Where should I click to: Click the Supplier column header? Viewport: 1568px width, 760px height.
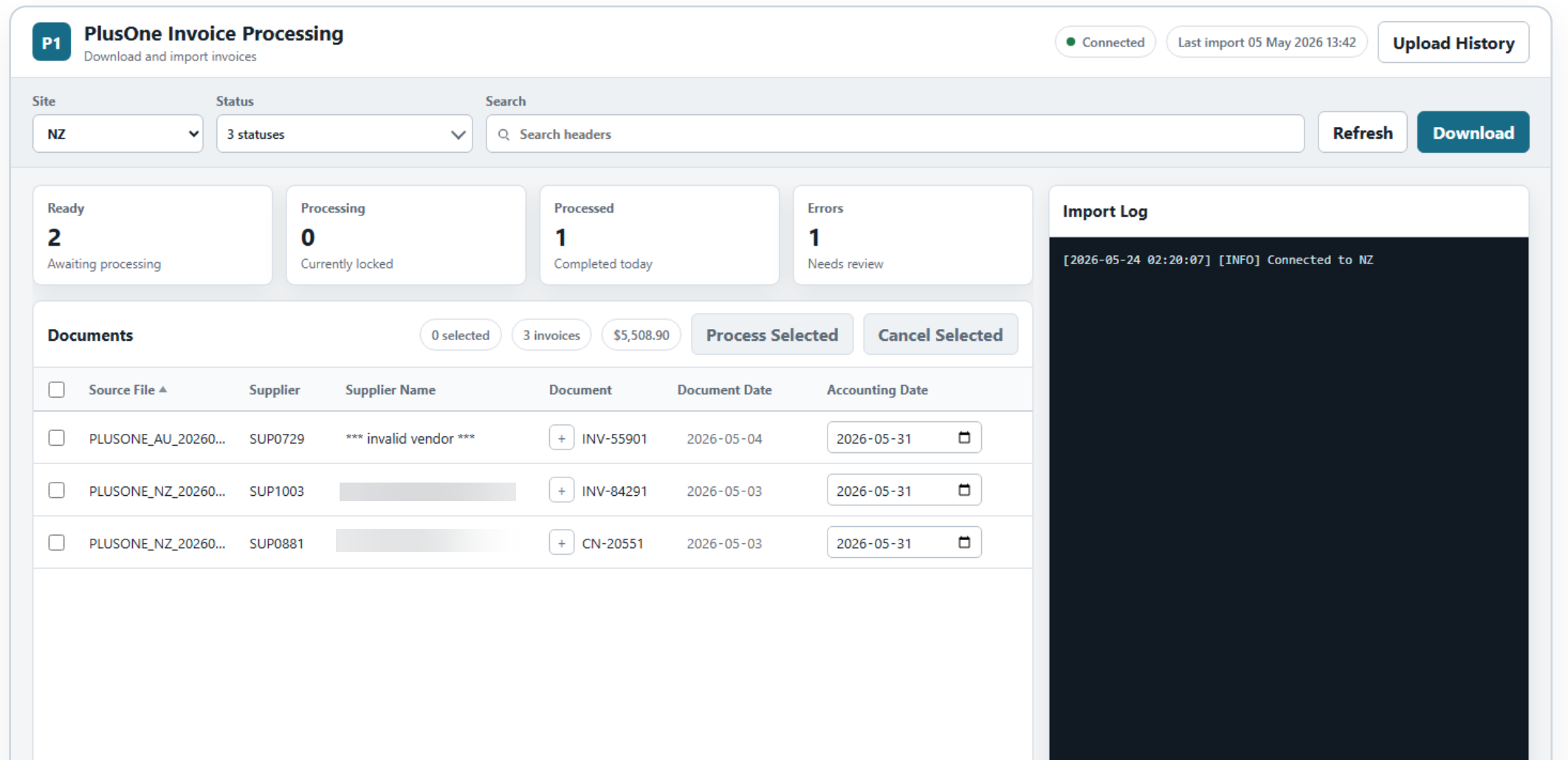click(x=275, y=390)
